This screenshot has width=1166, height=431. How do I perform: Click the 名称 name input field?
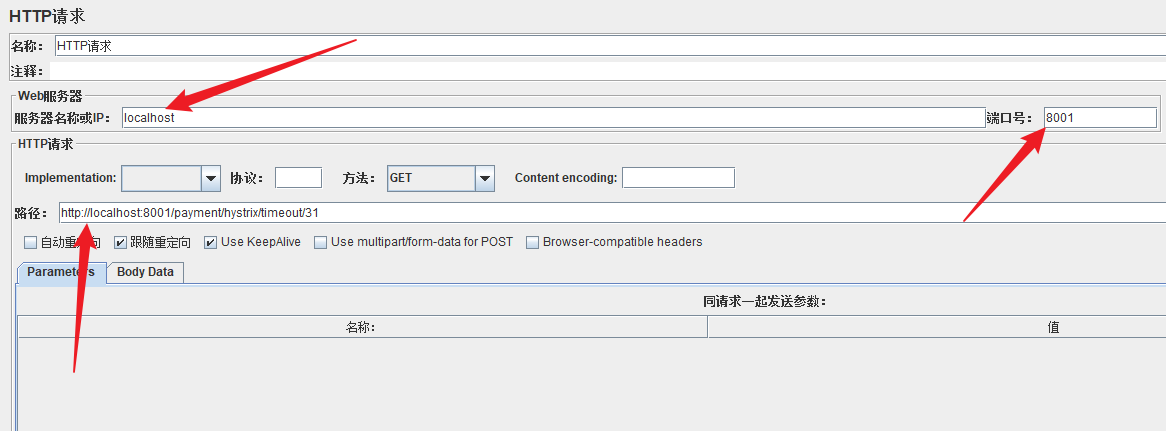(600, 46)
